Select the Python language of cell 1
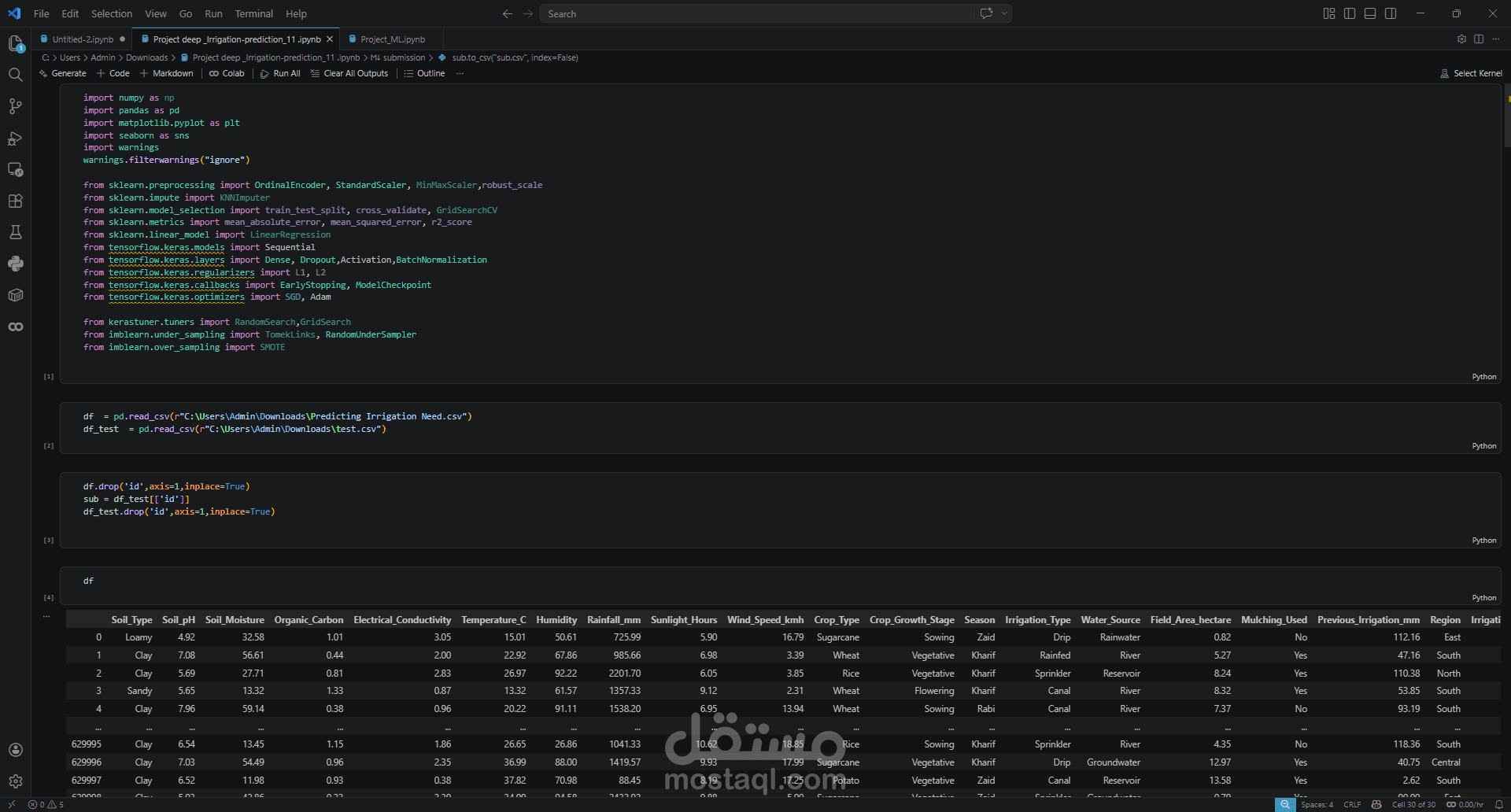Image resolution: width=1511 pixels, height=812 pixels. coord(1484,377)
